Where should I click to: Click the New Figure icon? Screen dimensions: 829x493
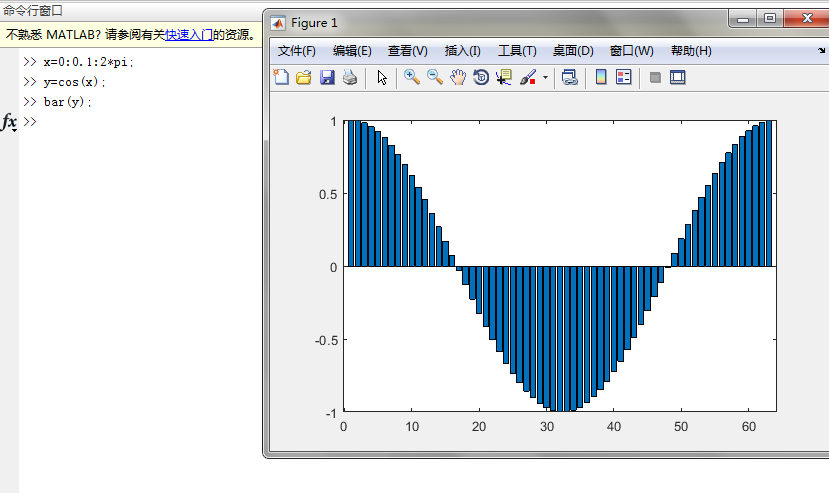[x=281, y=78]
